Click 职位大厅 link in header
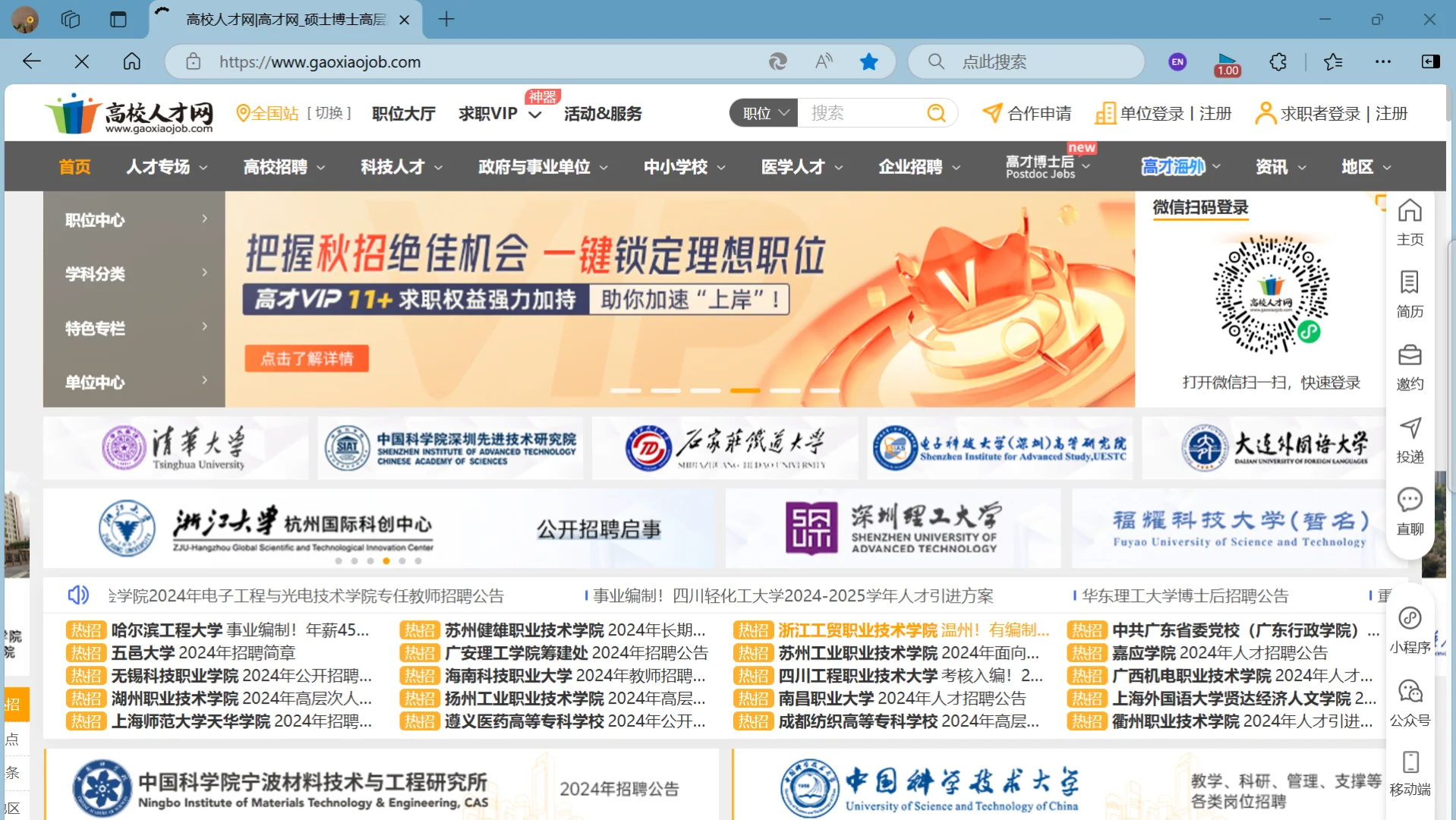1456x820 pixels. pyautogui.click(x=404, y=114)
